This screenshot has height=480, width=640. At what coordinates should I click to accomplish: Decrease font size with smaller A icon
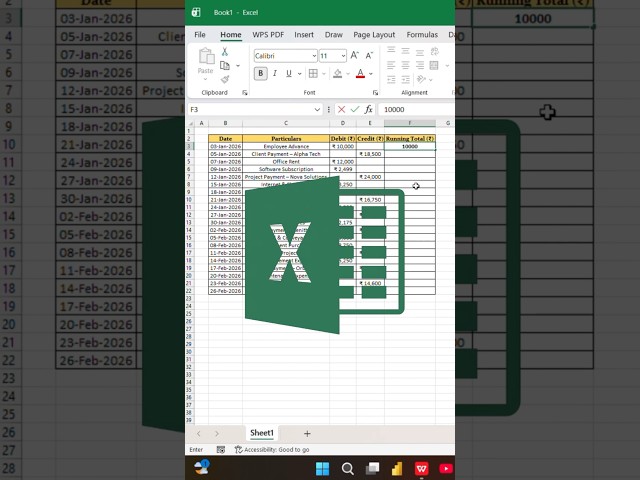pyautogui.click(x=369, y=56)
